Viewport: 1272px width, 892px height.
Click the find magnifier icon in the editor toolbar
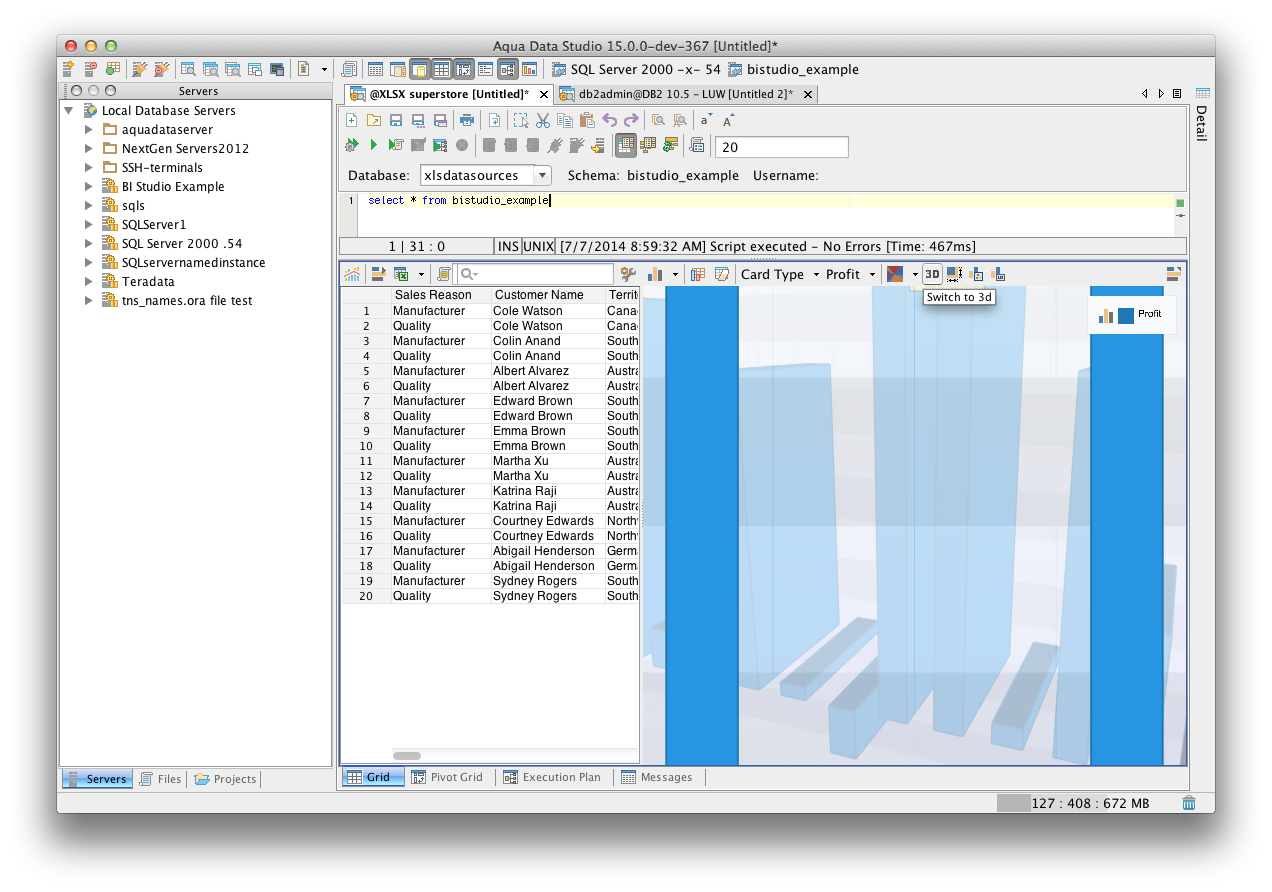click(658, 120)
